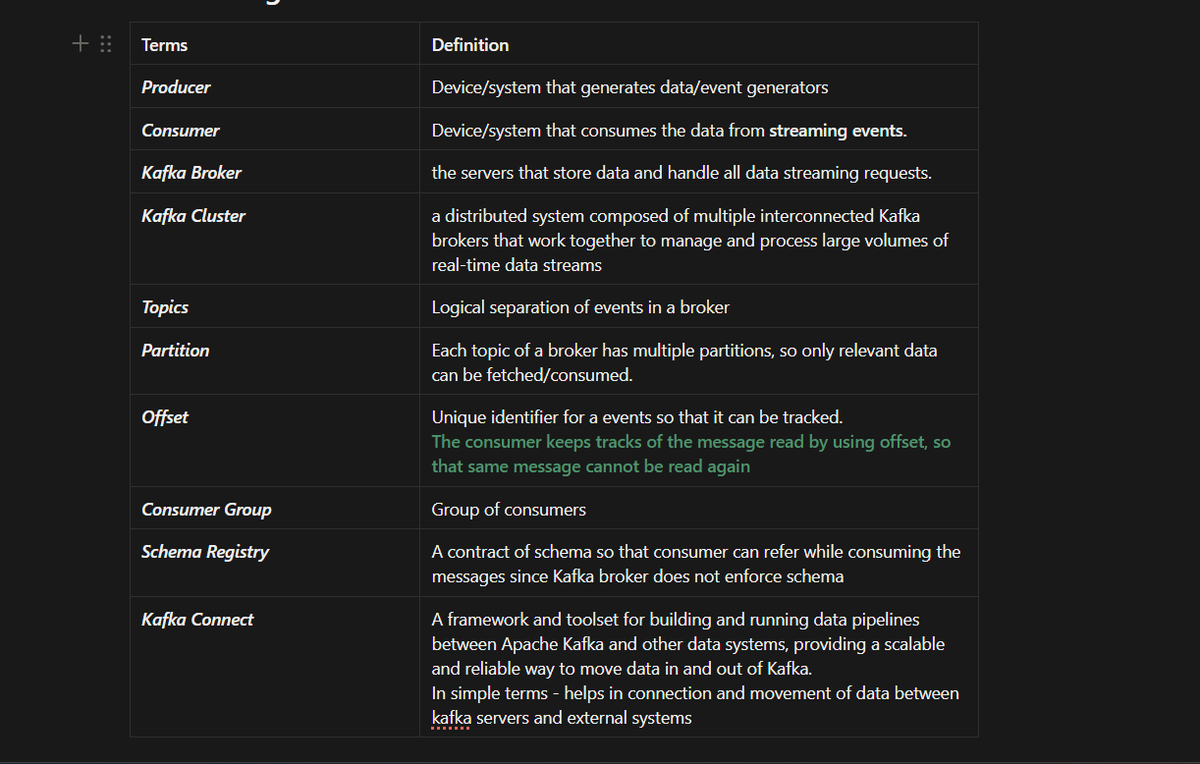Click the definition starting 'a distributed system composed'

point(690,240)
